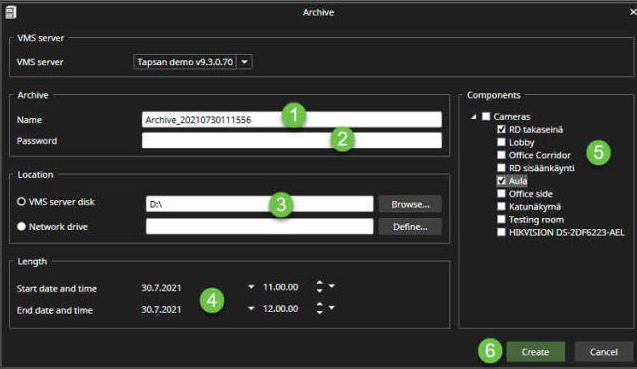This screenshot has height=369, width=637.
Task: Open end date calendar dropdown
Action: (251, 308)
